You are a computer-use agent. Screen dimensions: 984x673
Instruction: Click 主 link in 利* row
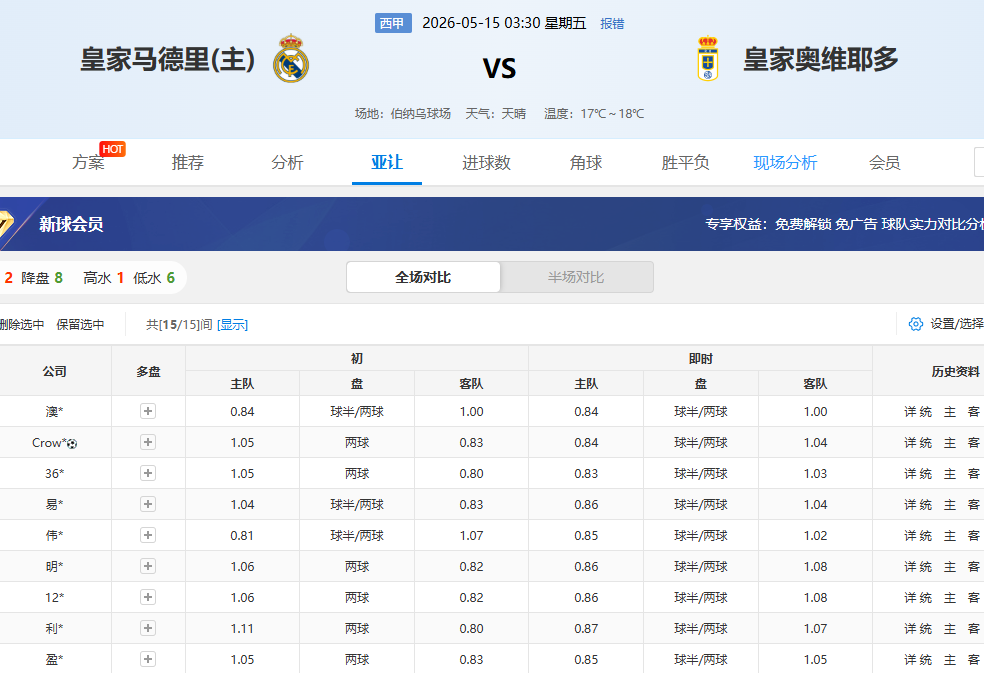click(x=950, y=628)
